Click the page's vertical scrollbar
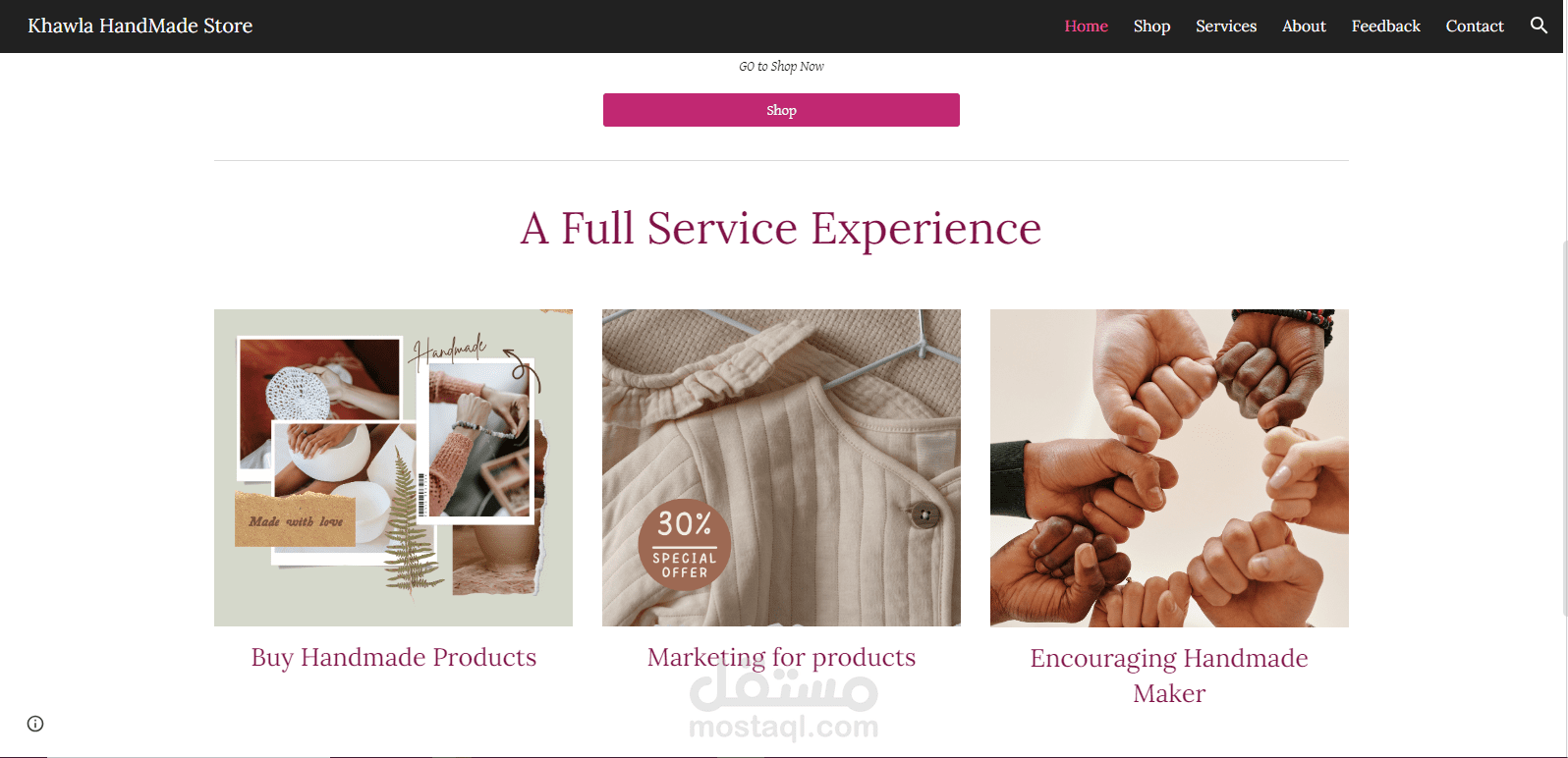 click(x=1563, y=427)
